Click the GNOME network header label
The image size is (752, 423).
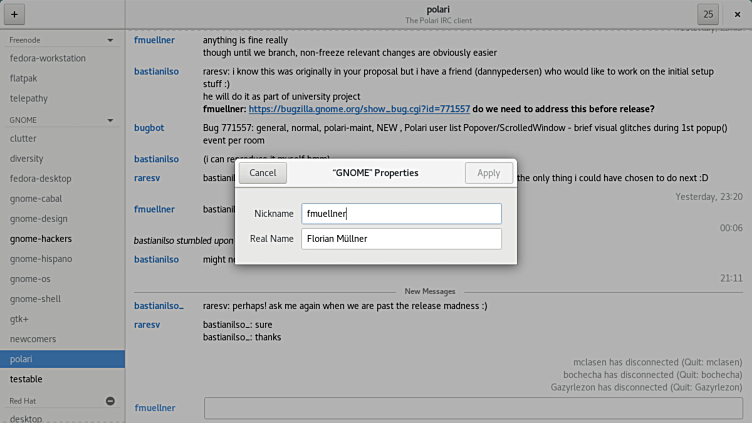23,120
